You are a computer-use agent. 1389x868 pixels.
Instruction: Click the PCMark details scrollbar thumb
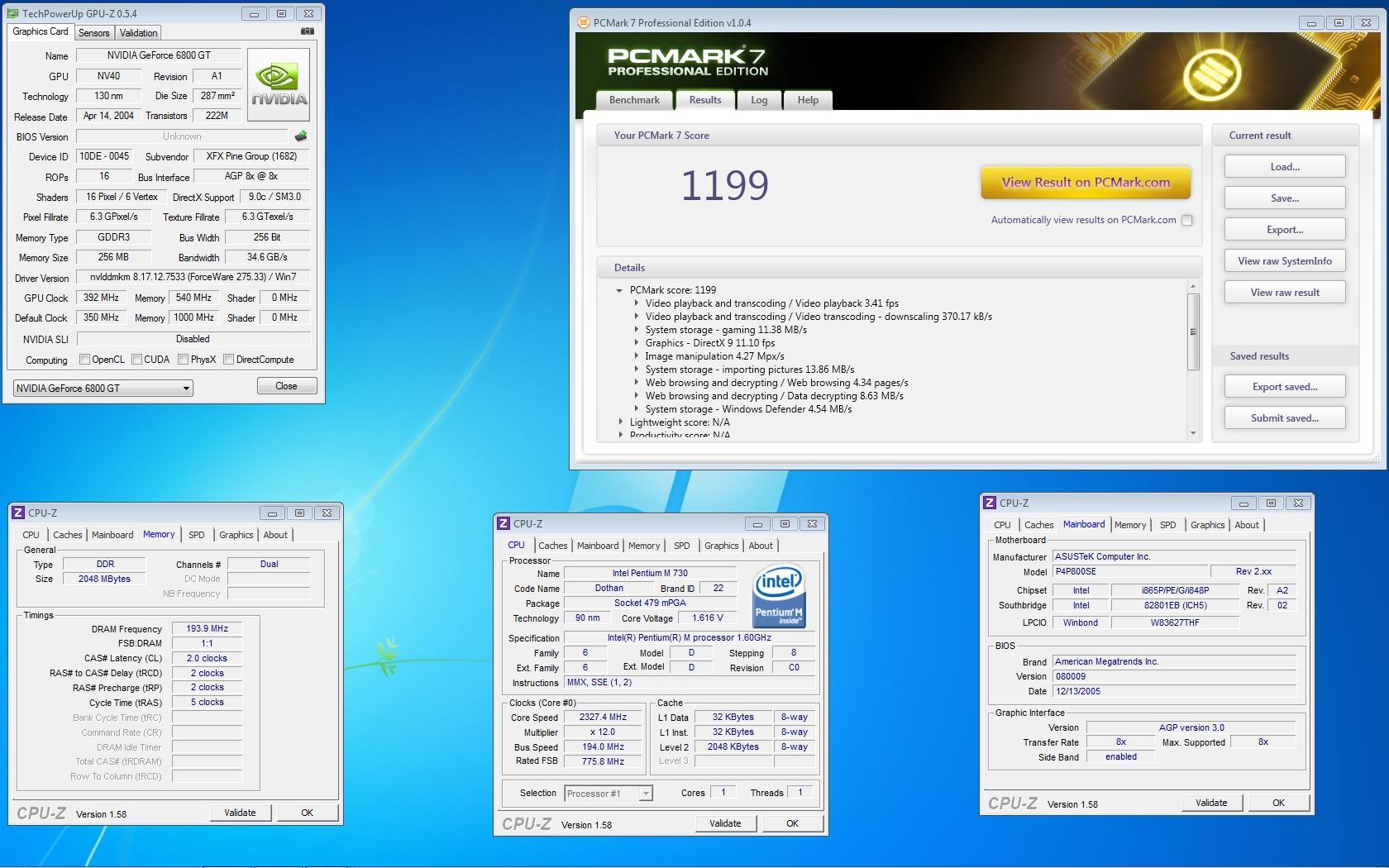tap(1193, 331)
